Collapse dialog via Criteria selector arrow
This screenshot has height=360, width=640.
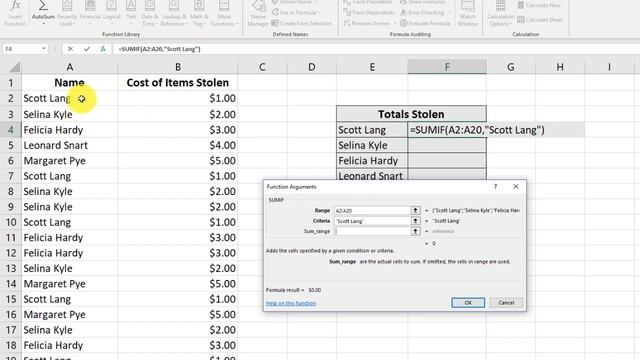click(415, 221)
